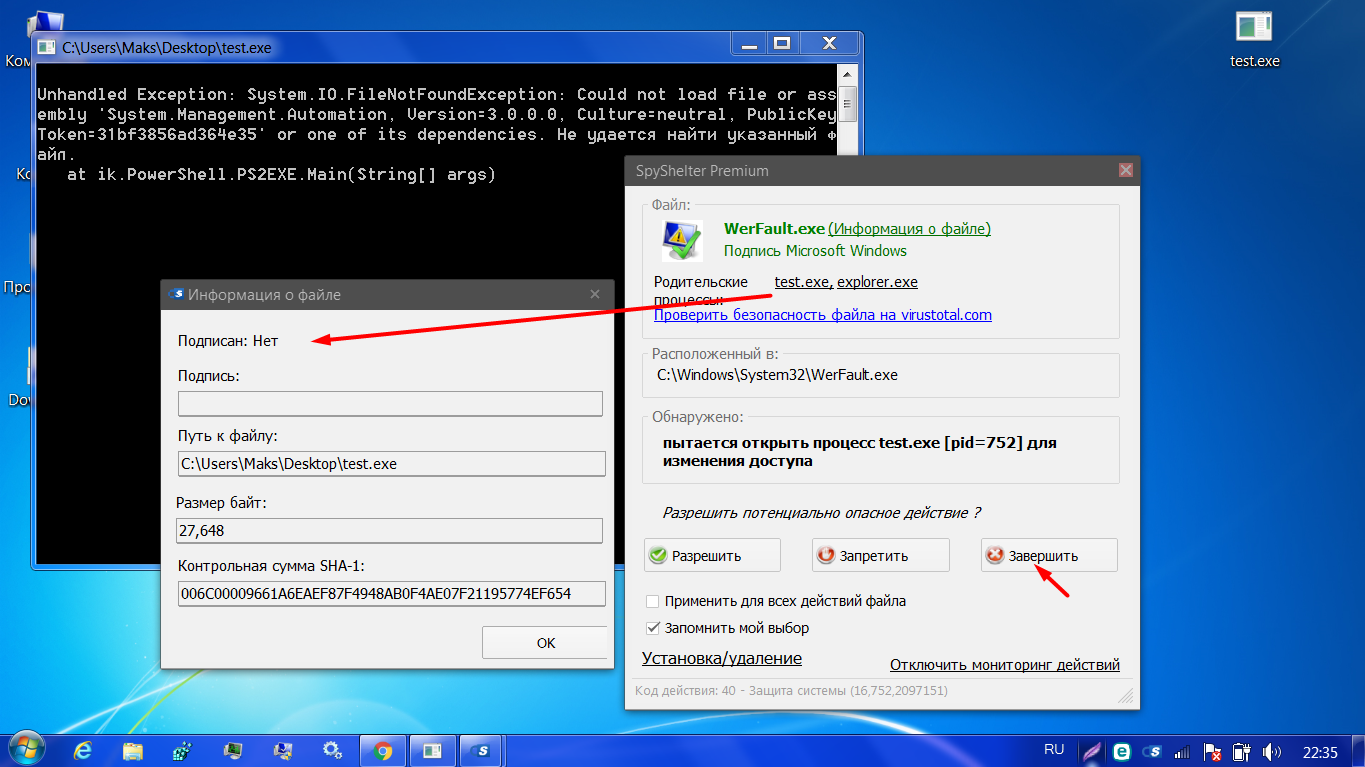Open the virustotal.com file safety check link
This screenshot has height=767, width=1365.
[823, 315]
